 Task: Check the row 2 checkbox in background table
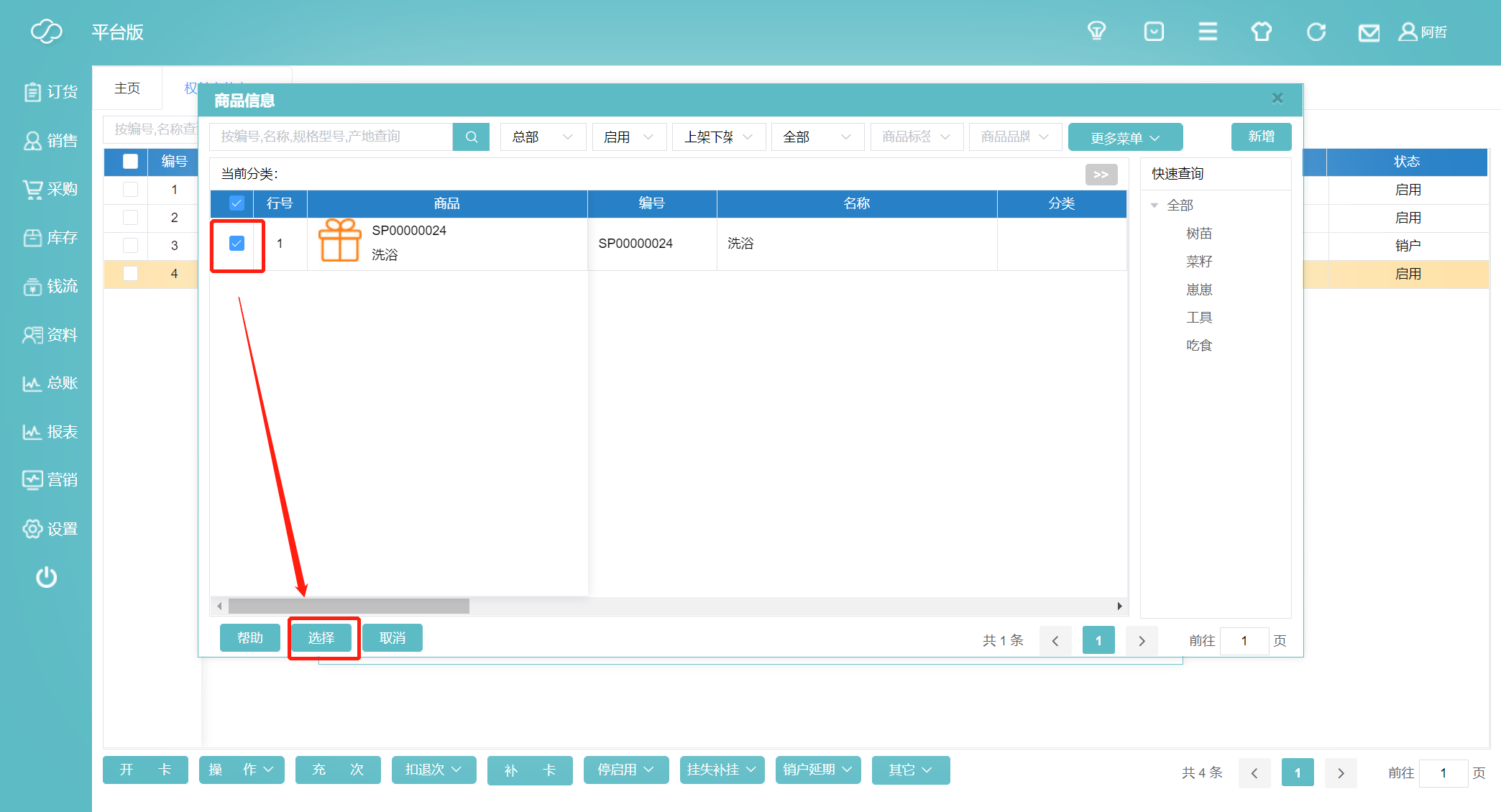(130, 217)
